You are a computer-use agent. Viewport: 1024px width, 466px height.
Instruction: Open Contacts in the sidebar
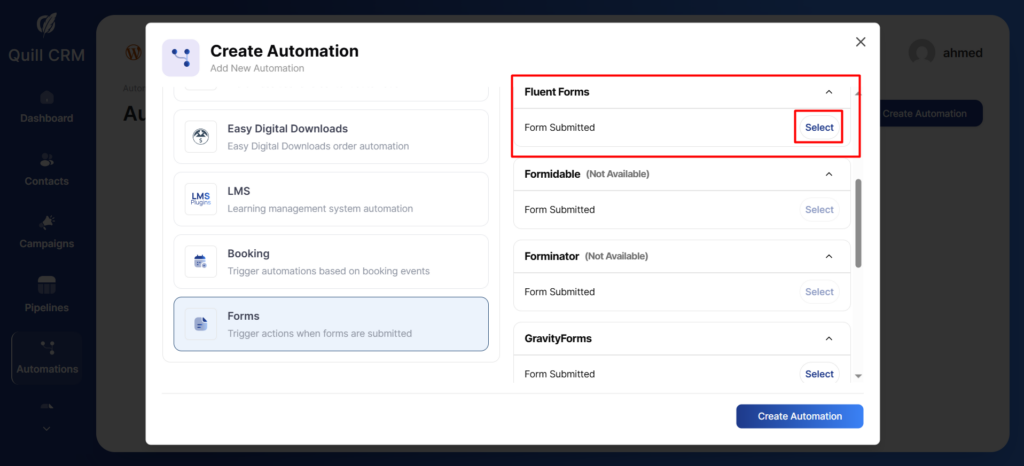point(46,169)
